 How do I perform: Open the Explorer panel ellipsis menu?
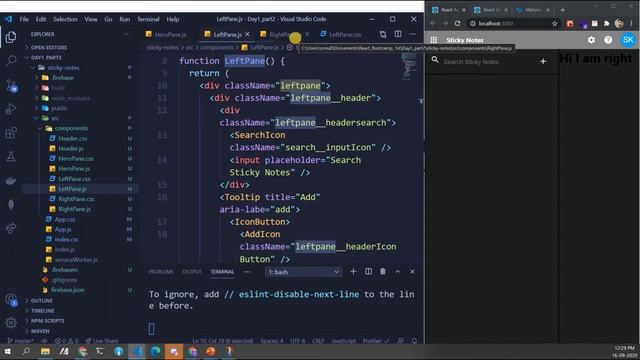coord(127,34)
